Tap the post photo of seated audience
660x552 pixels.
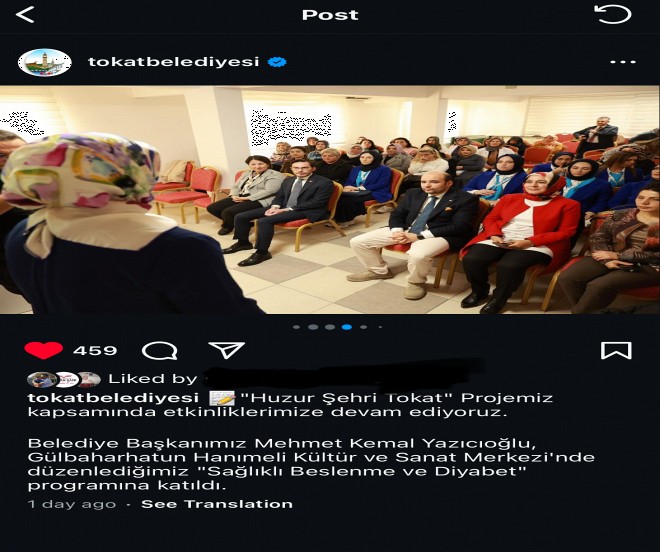point(330,200)
